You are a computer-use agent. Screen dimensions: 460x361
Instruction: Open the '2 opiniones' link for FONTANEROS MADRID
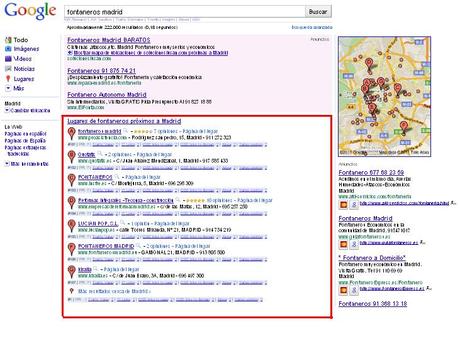click(158, 246)
